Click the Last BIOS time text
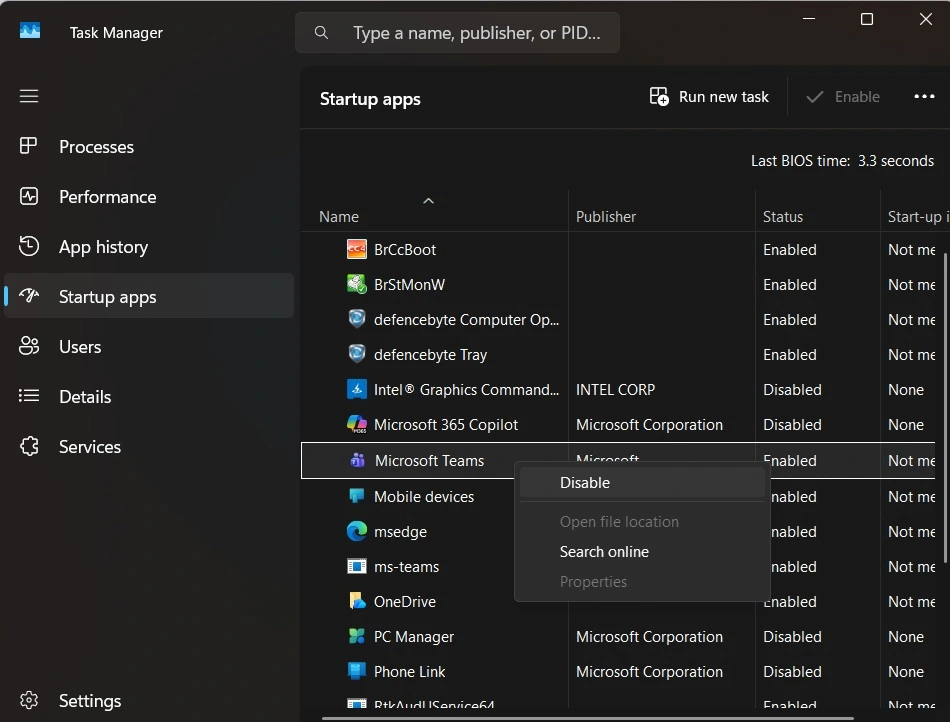950x722 pixels. 842,161
